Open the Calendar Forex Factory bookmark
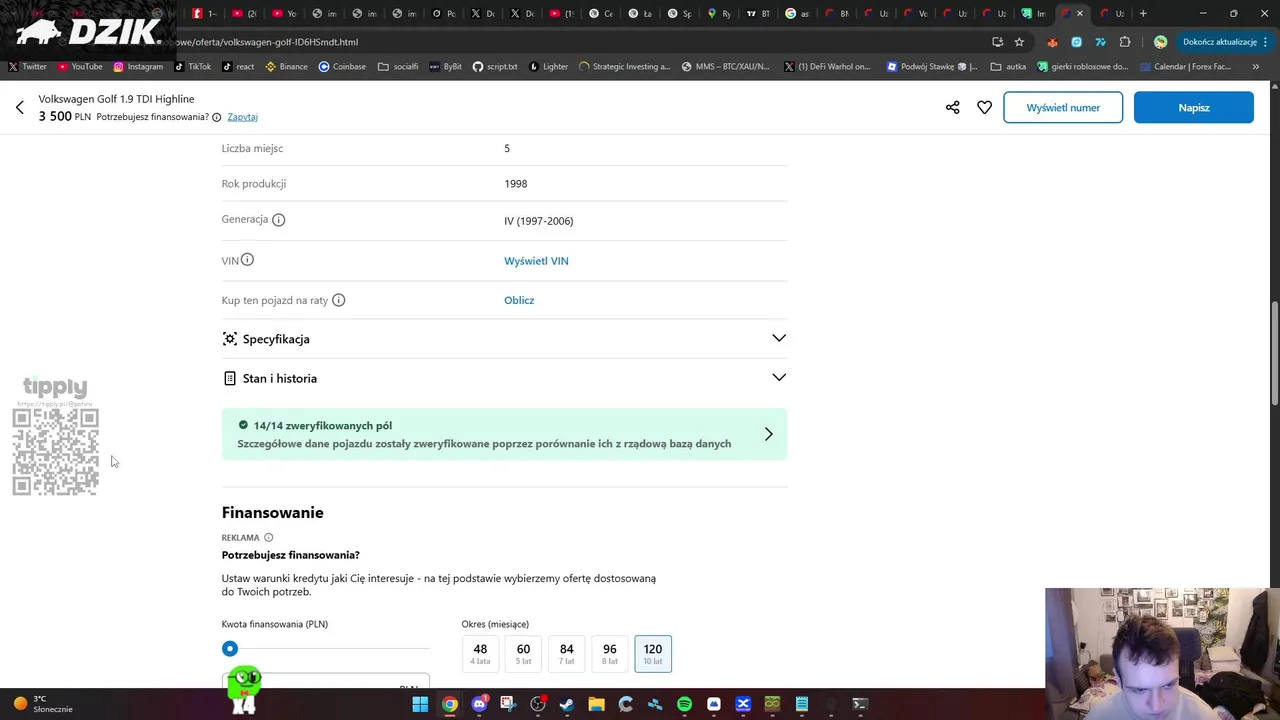1280x720 pixels. point(1185,67)
